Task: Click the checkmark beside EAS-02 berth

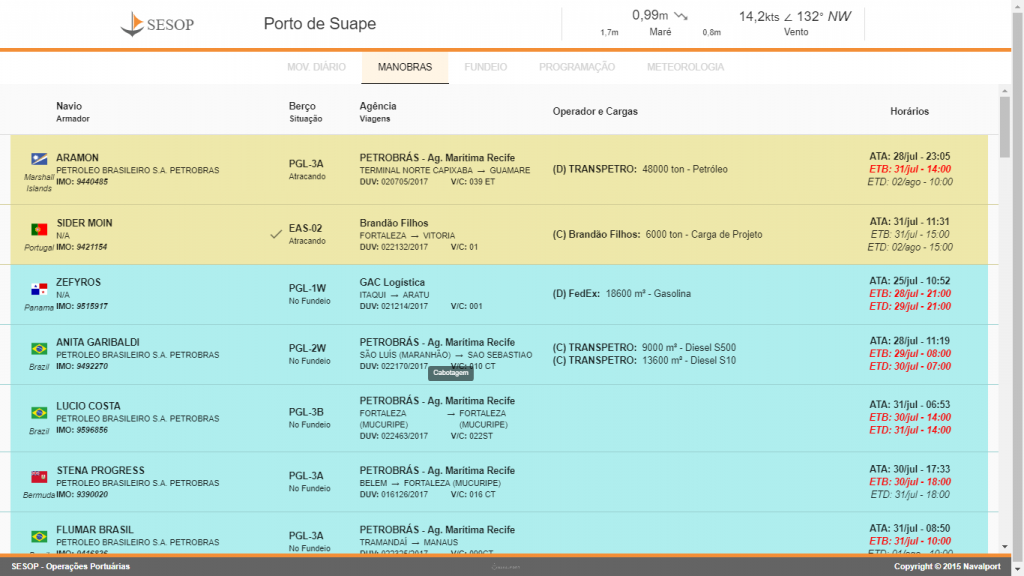Action: 276,234
